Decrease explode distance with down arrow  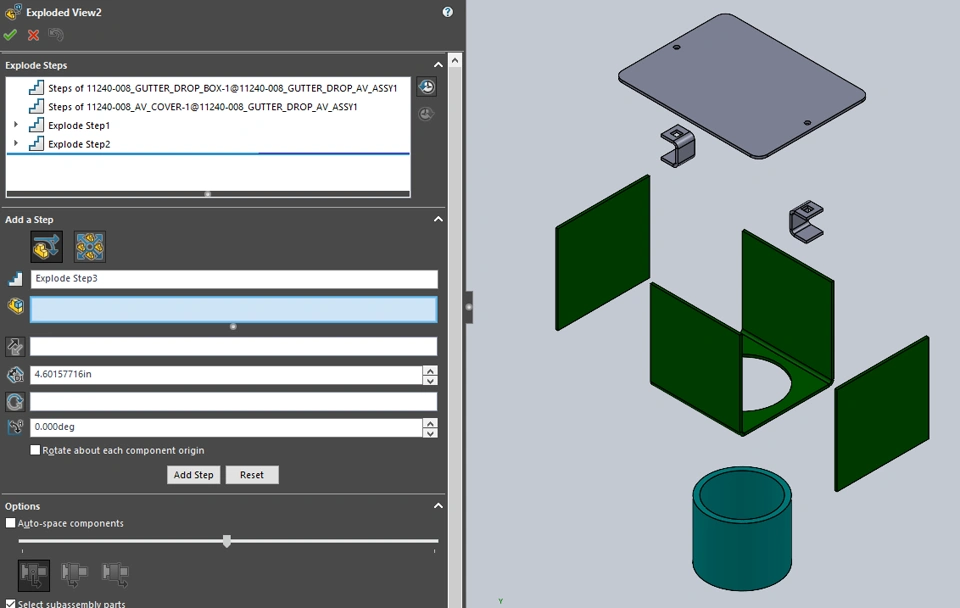pyautogui.click(x=430, y=380)
